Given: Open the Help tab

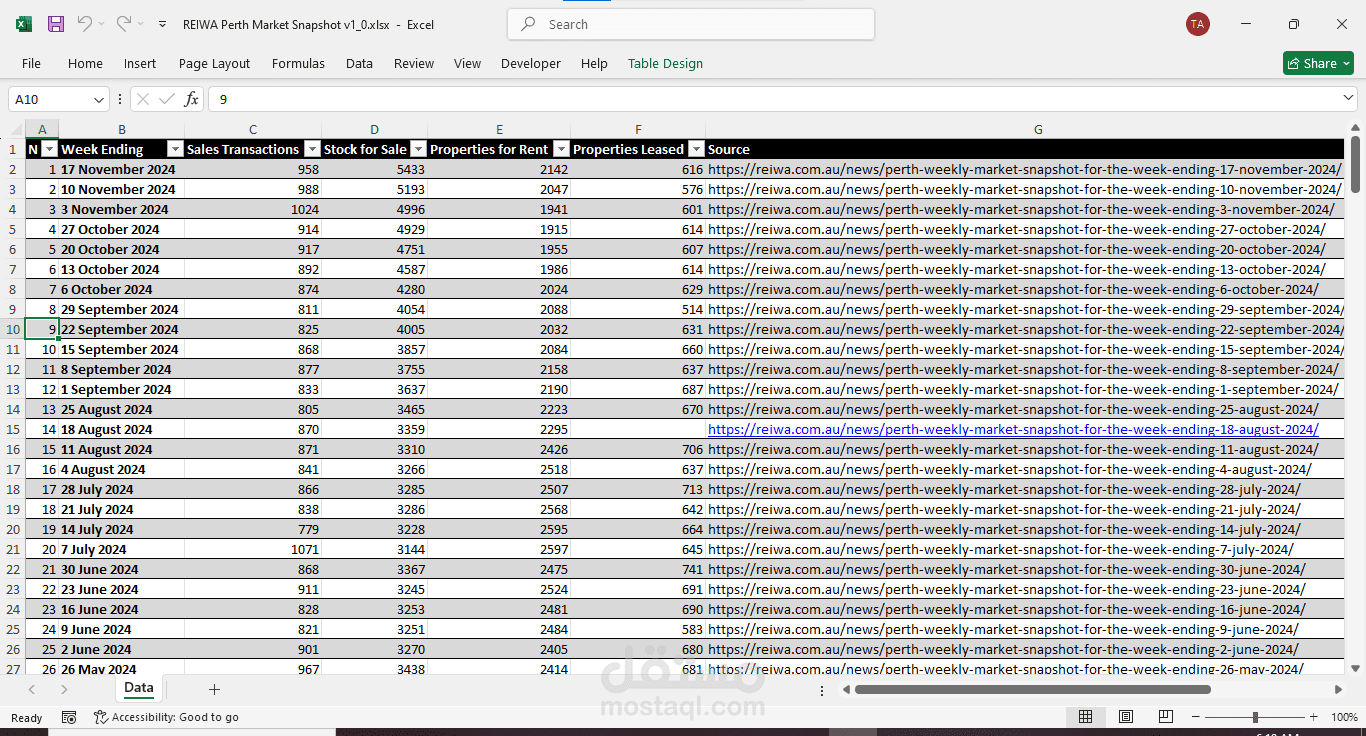Looking at the screenshot, I should click(x=594, y=63).
